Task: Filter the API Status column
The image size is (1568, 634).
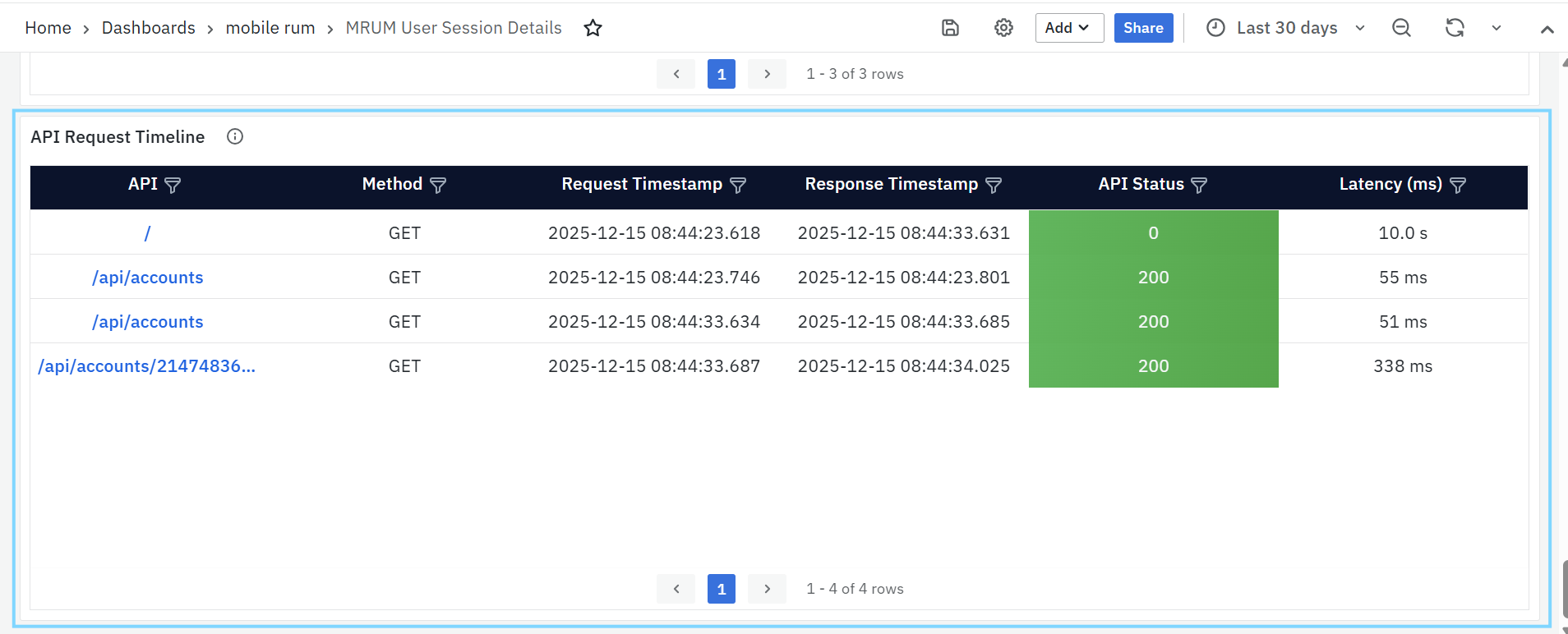Action: coord(1199,186)
